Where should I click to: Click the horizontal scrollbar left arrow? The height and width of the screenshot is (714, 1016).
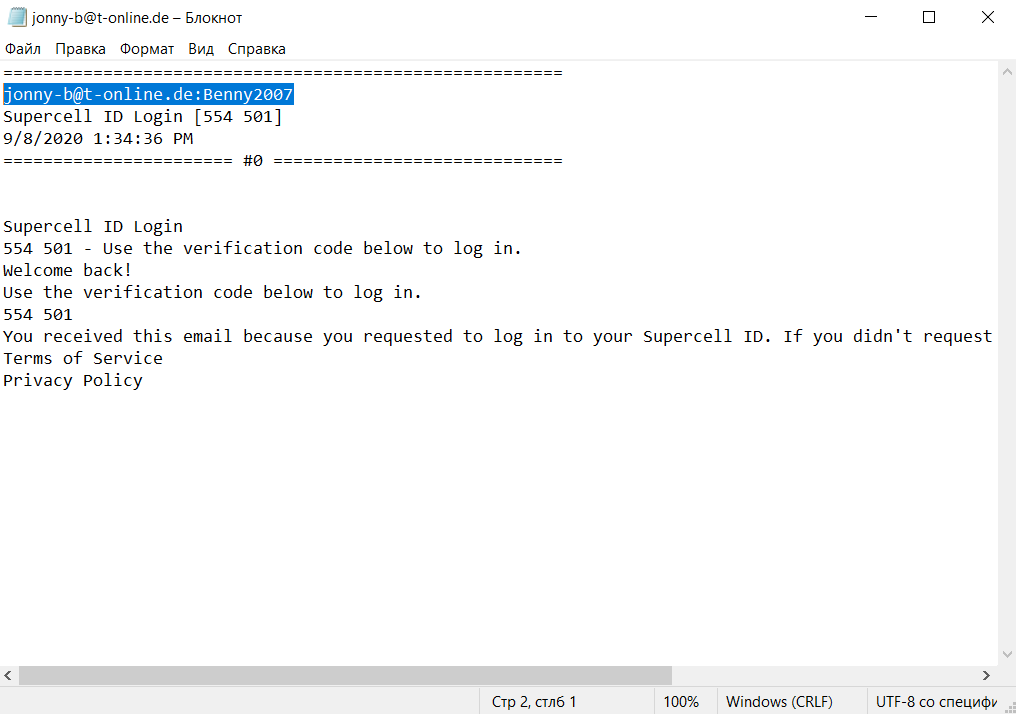8,676
